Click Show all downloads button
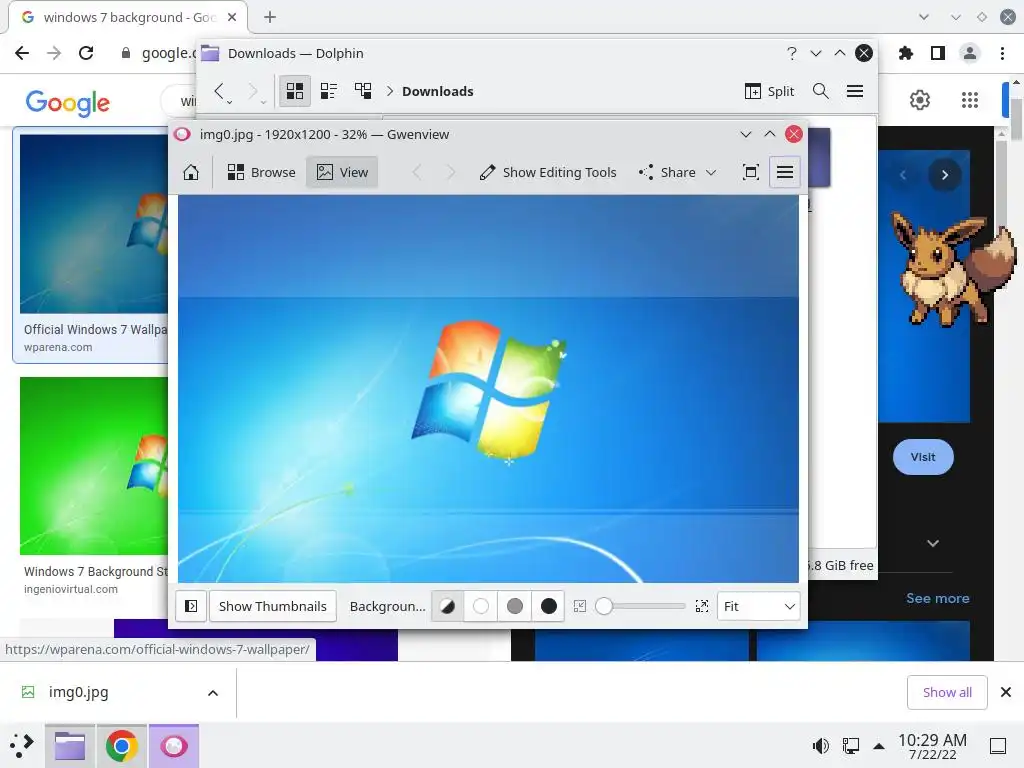This screenshot has width=1024, height=768. pyautogui.click(x=947, y=692)
